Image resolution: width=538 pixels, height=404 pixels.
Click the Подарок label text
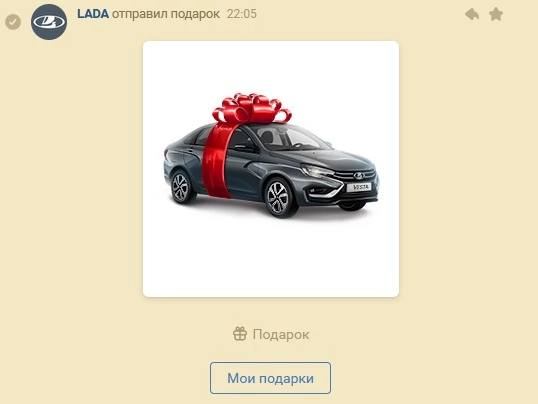[281, 334]
